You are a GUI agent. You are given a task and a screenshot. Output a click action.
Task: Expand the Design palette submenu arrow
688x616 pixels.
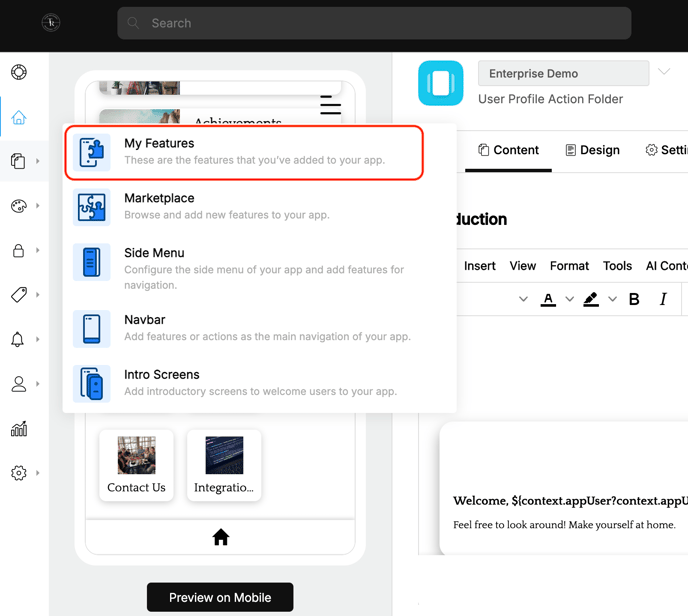pyautogui.click(x=38, y=206)
